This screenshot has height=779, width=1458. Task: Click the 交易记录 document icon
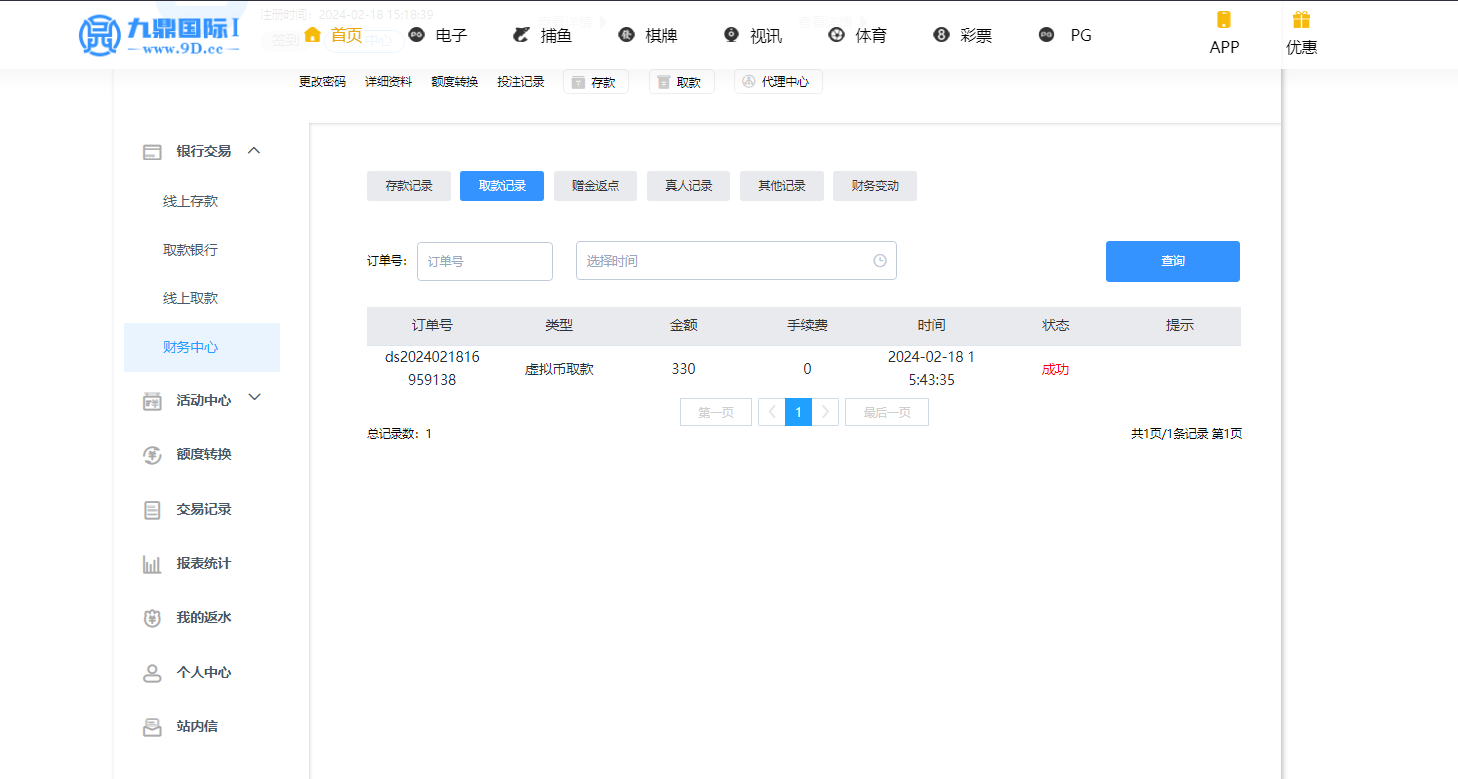coord(152,510)
